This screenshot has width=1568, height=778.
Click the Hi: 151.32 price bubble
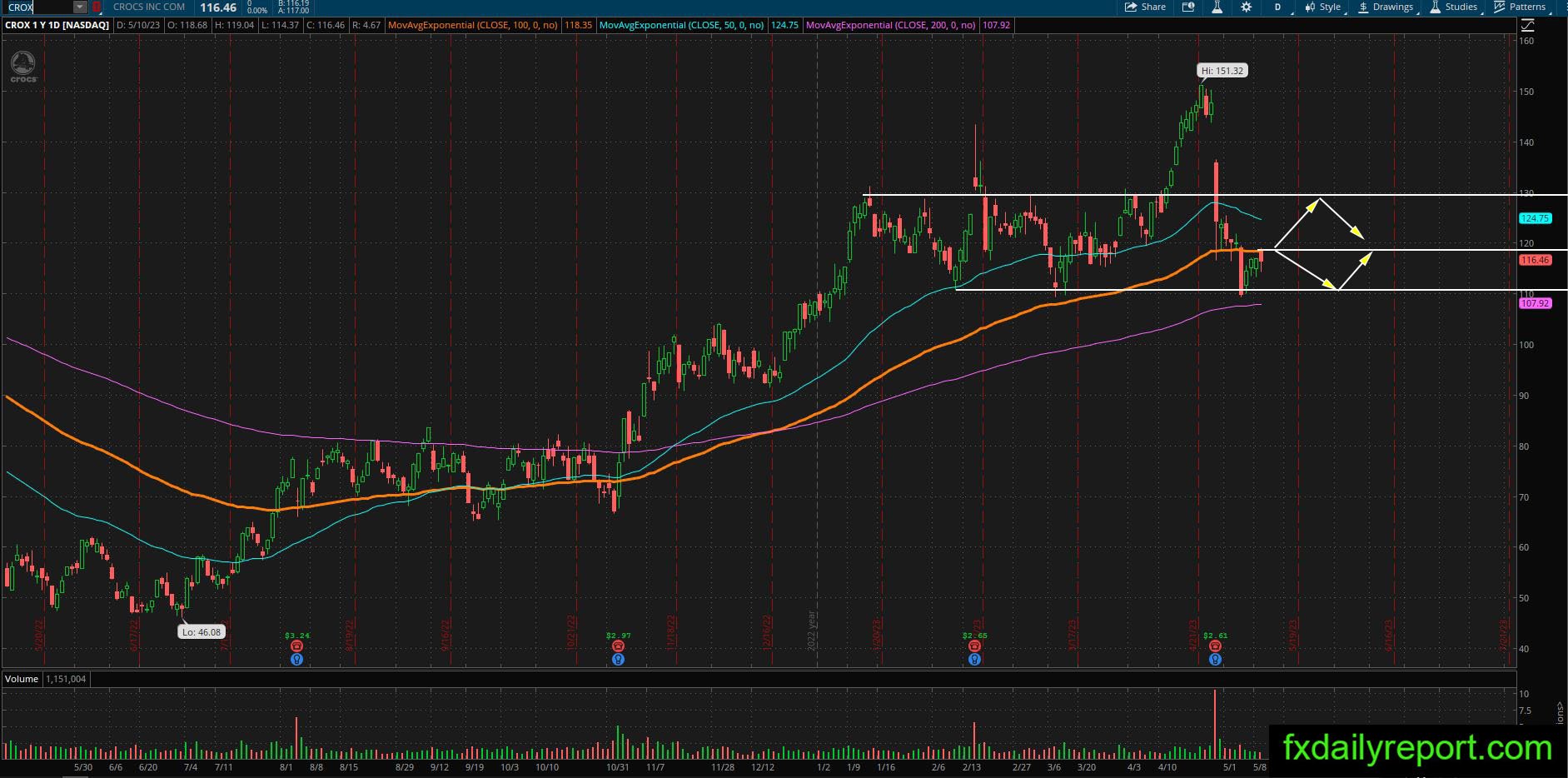pos(1222,71)
